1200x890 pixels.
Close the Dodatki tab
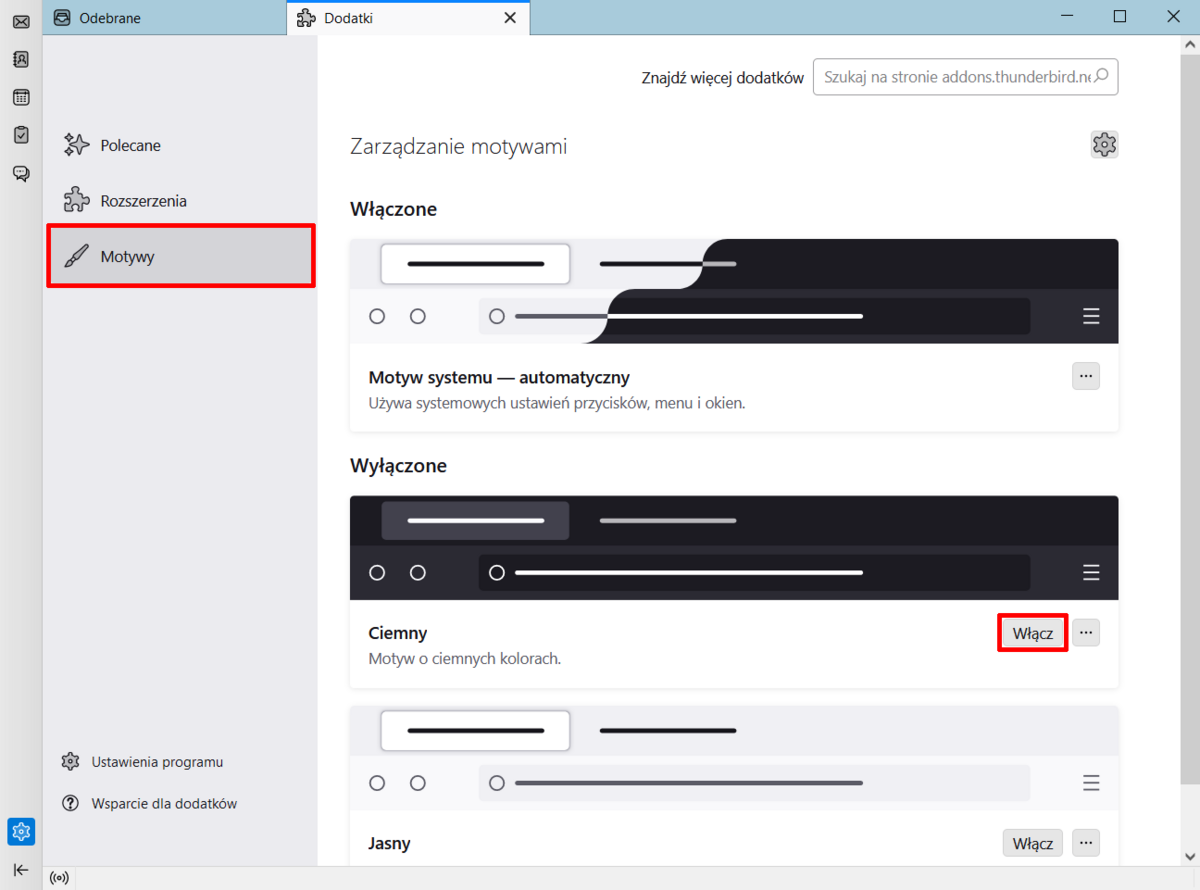(x=510, y=17)
